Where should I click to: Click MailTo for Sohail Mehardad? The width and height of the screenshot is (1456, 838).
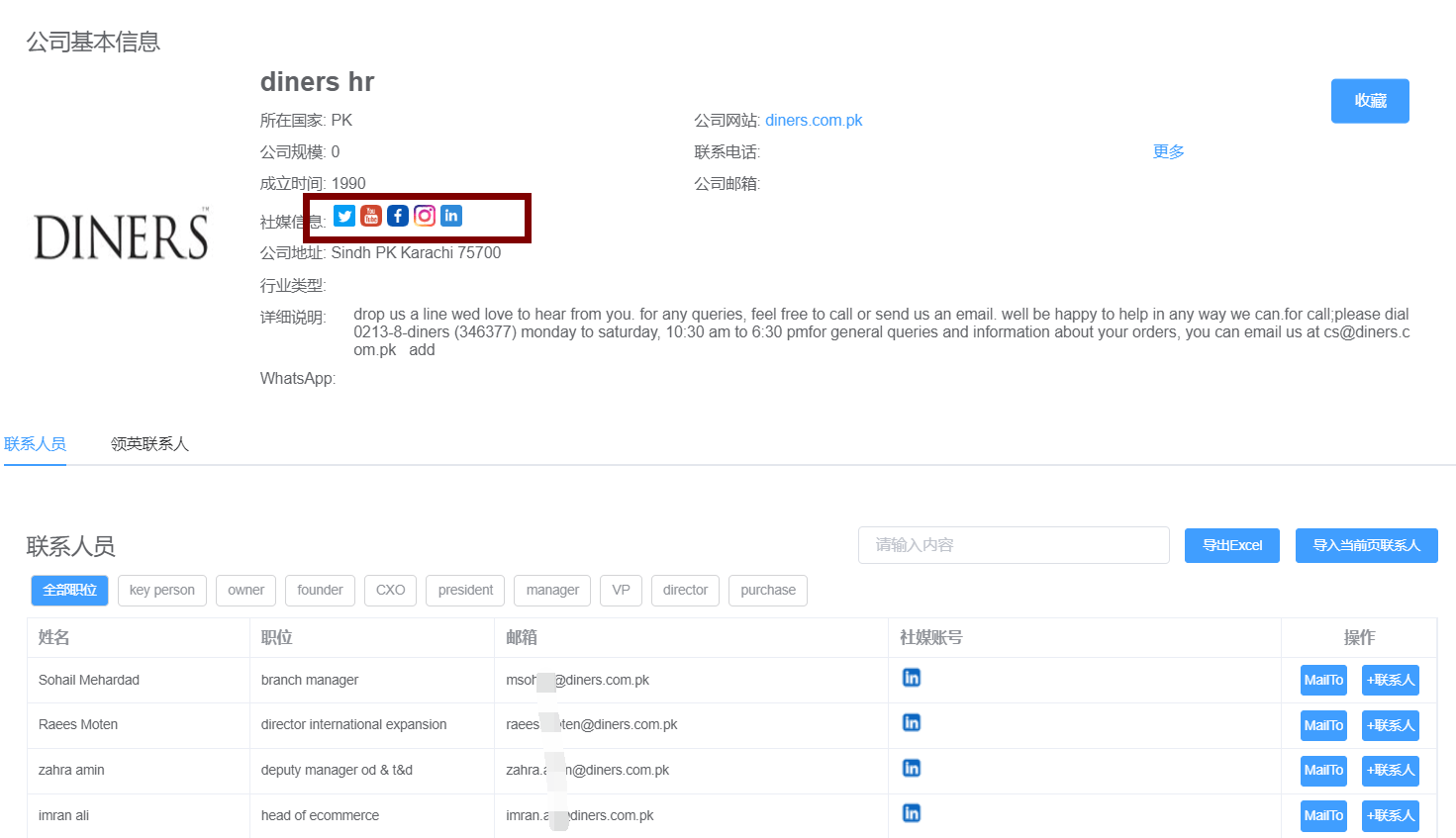coord(1323,680)
